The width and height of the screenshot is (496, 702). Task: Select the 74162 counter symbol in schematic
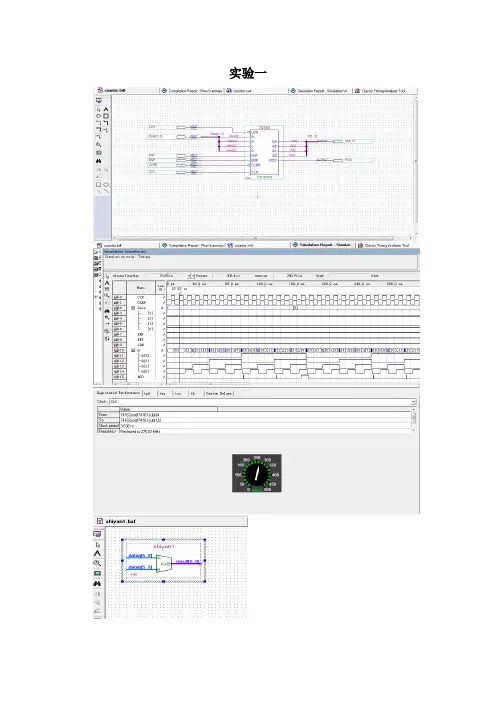point(264,152)
